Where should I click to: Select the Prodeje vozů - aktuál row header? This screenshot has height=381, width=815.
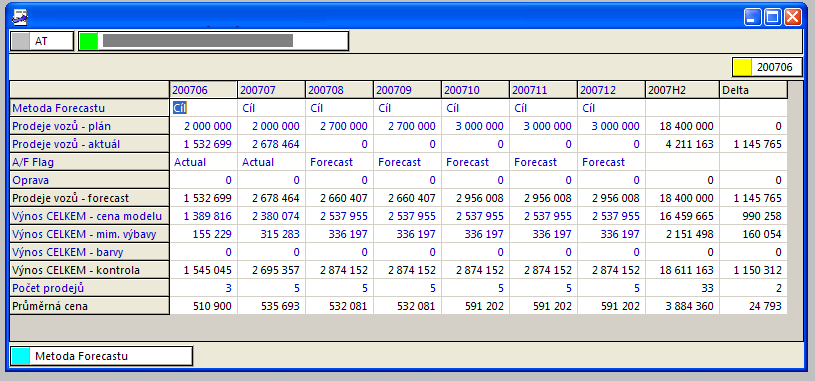90,144
